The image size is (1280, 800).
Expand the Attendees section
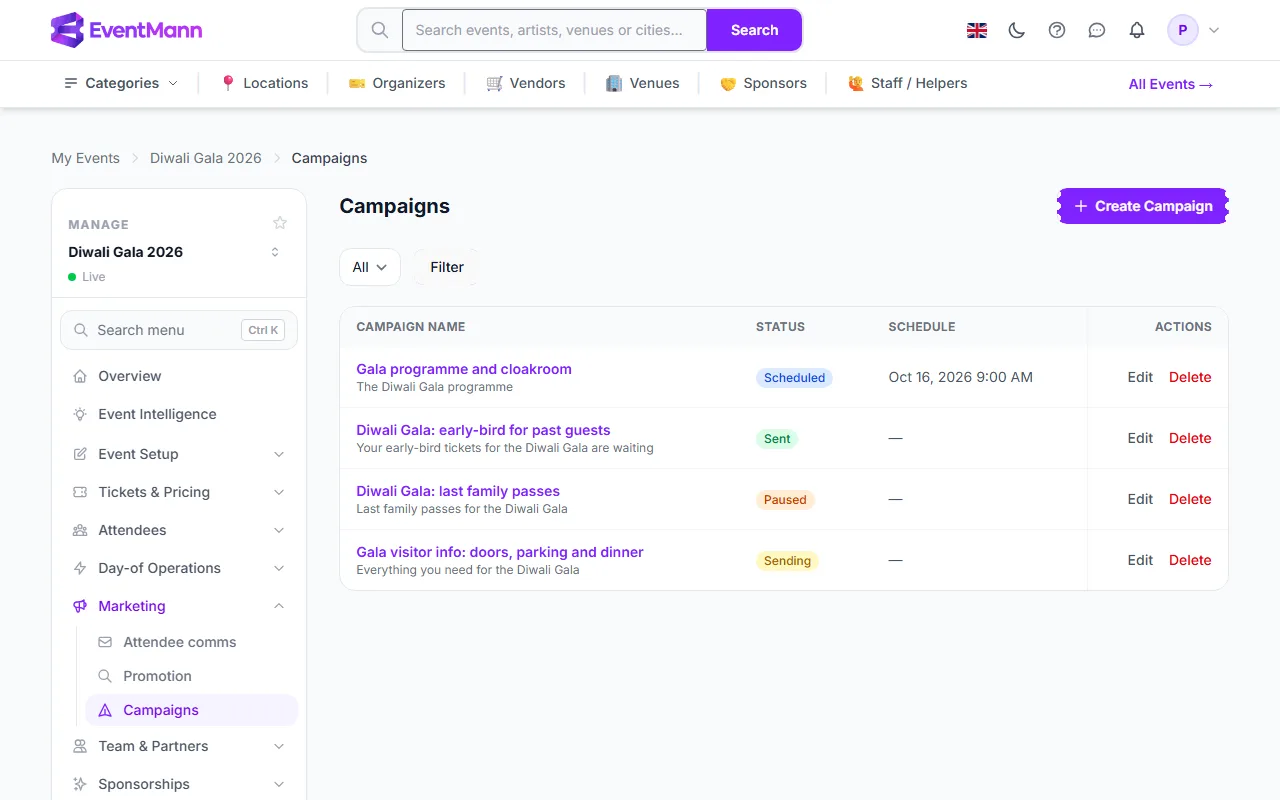[179, 530]
